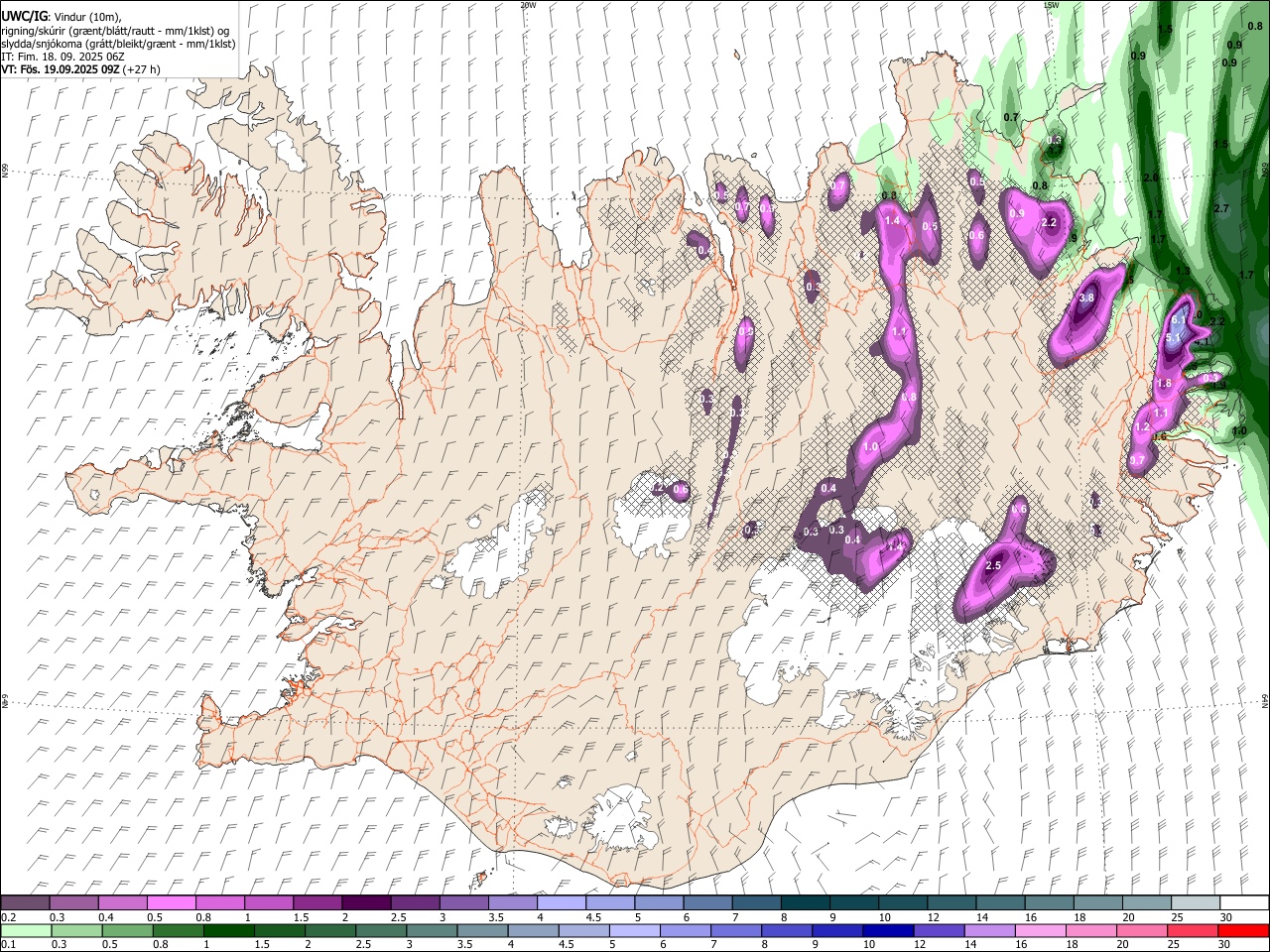
Task: Click the darkest green swatch labeled 1 in green scale
Action: (x=228, y=930)
